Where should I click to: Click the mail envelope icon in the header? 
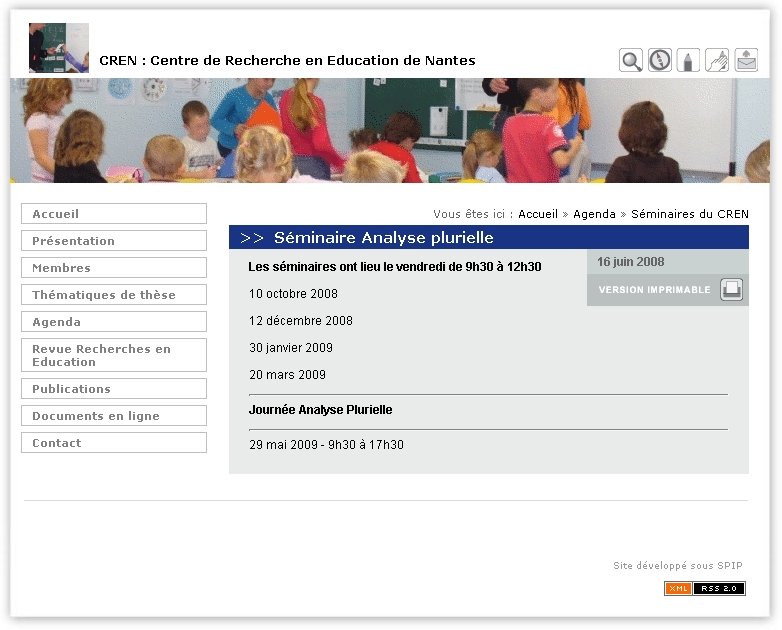746,60
